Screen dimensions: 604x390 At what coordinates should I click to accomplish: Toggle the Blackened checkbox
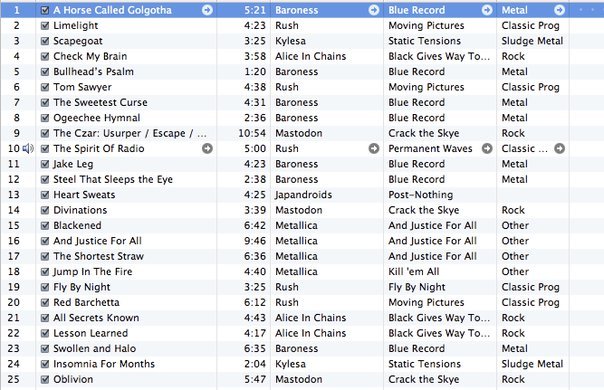[x=45, y=225]
